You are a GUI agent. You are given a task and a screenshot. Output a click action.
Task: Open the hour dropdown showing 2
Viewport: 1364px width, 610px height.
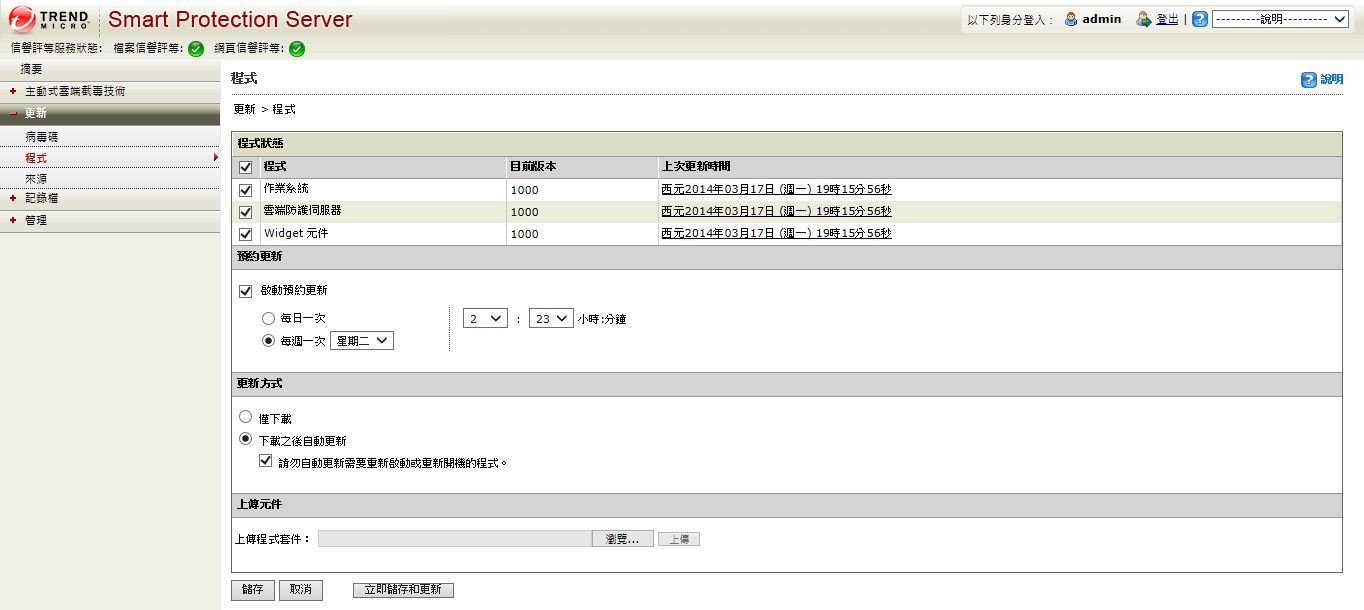(x=485, y=319)
